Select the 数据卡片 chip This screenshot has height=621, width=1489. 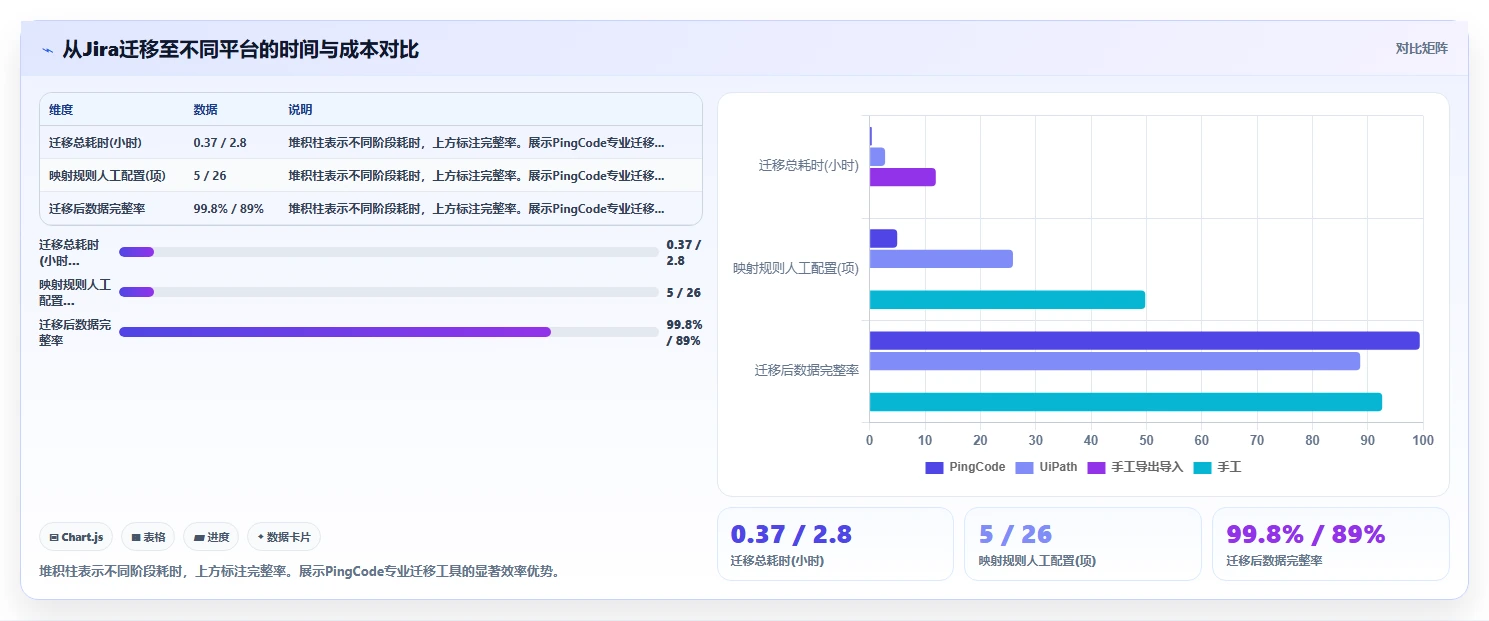(x=284, y=537)
